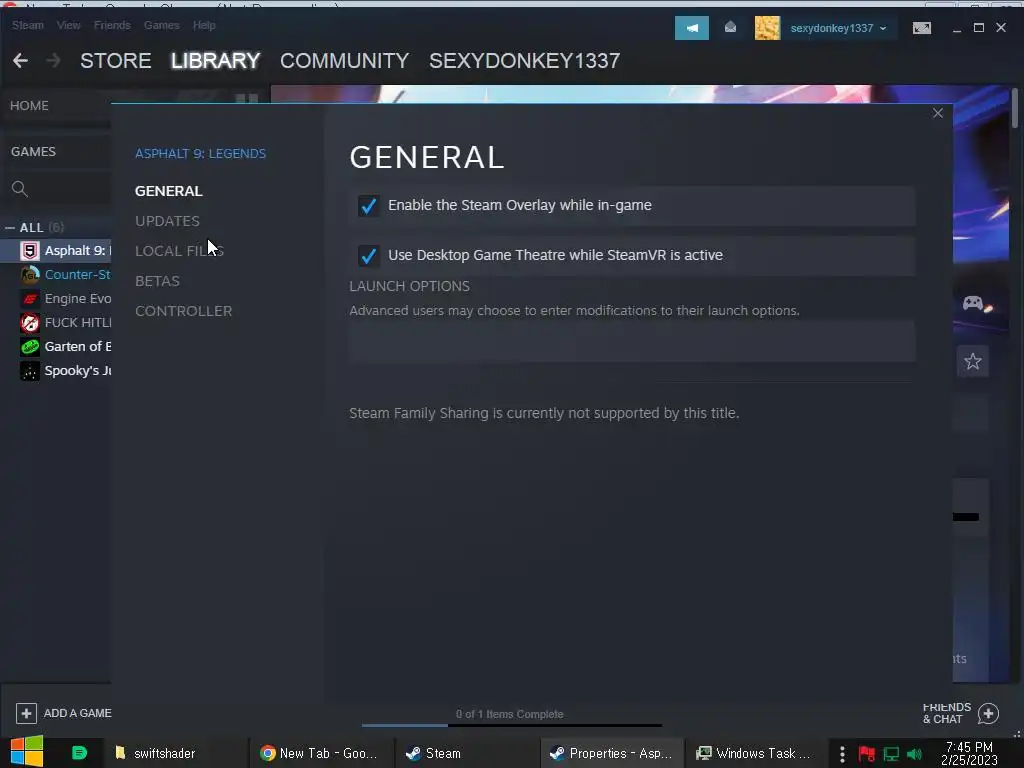Open the Windows Start button
Viewport: 1024px width, 768px height.
tap(27, 752)
